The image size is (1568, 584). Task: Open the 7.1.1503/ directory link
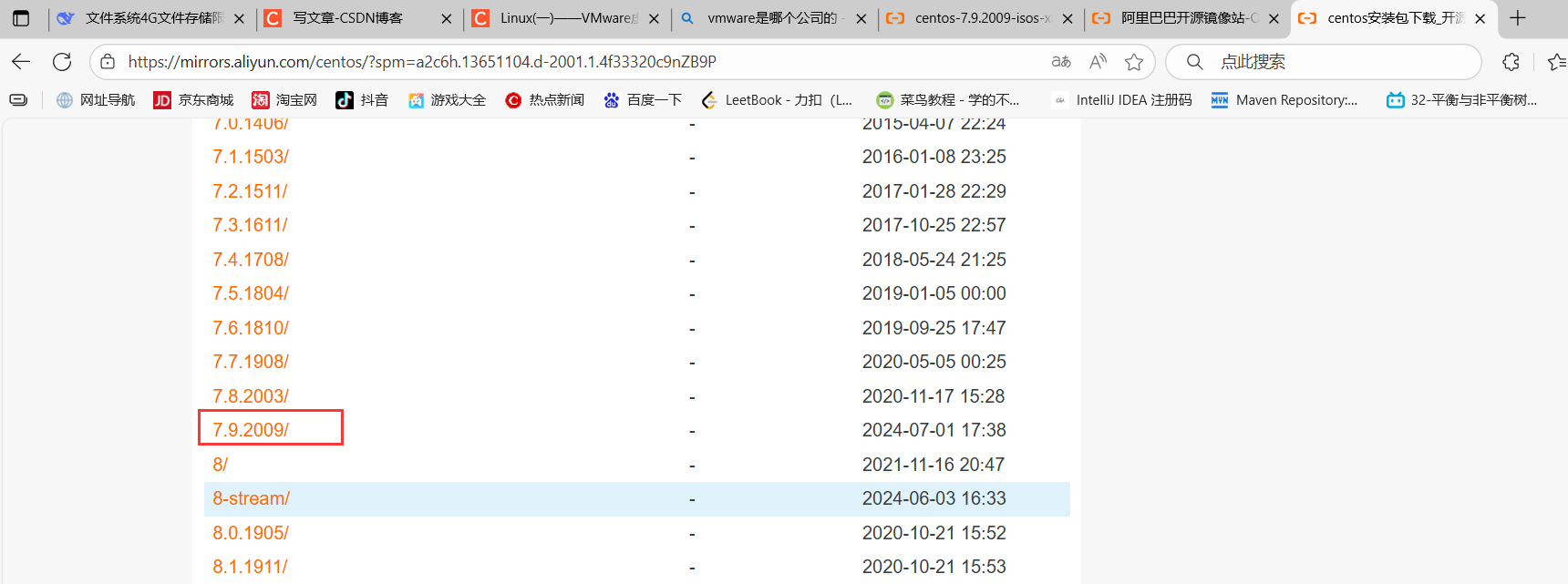(x=251, y=157)
